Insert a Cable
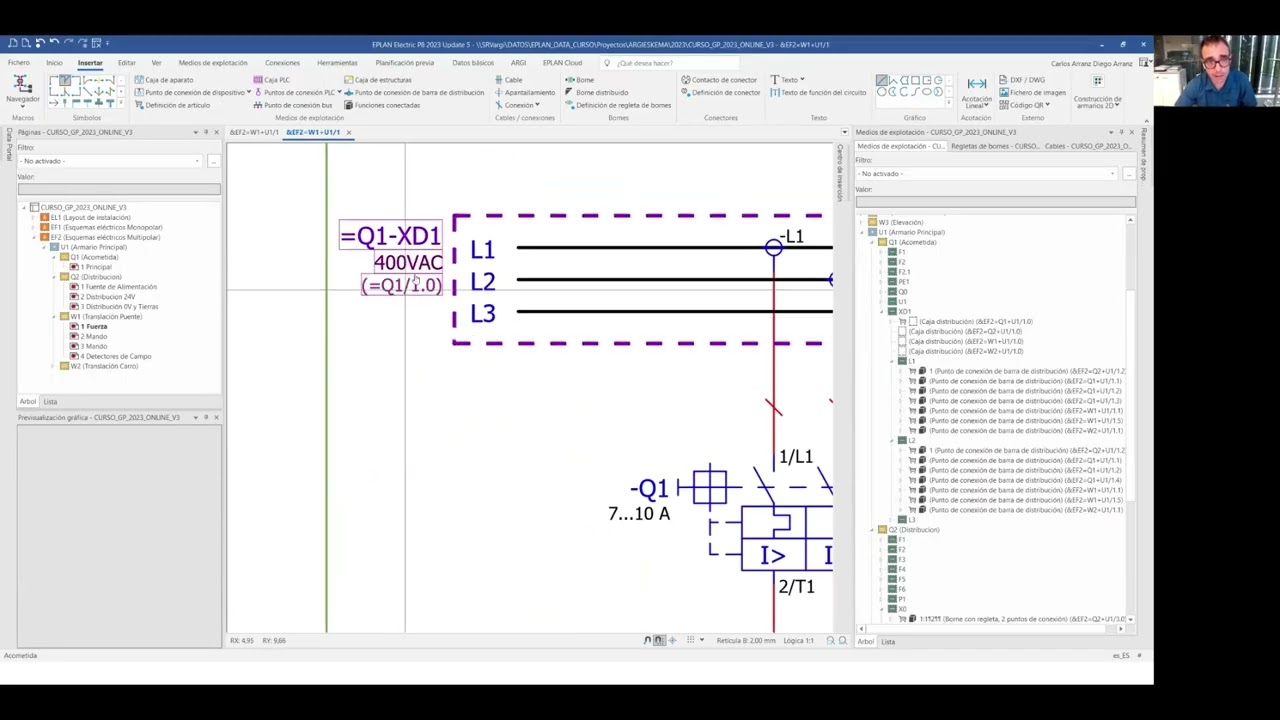1280x720 pixels. point(507,80)
